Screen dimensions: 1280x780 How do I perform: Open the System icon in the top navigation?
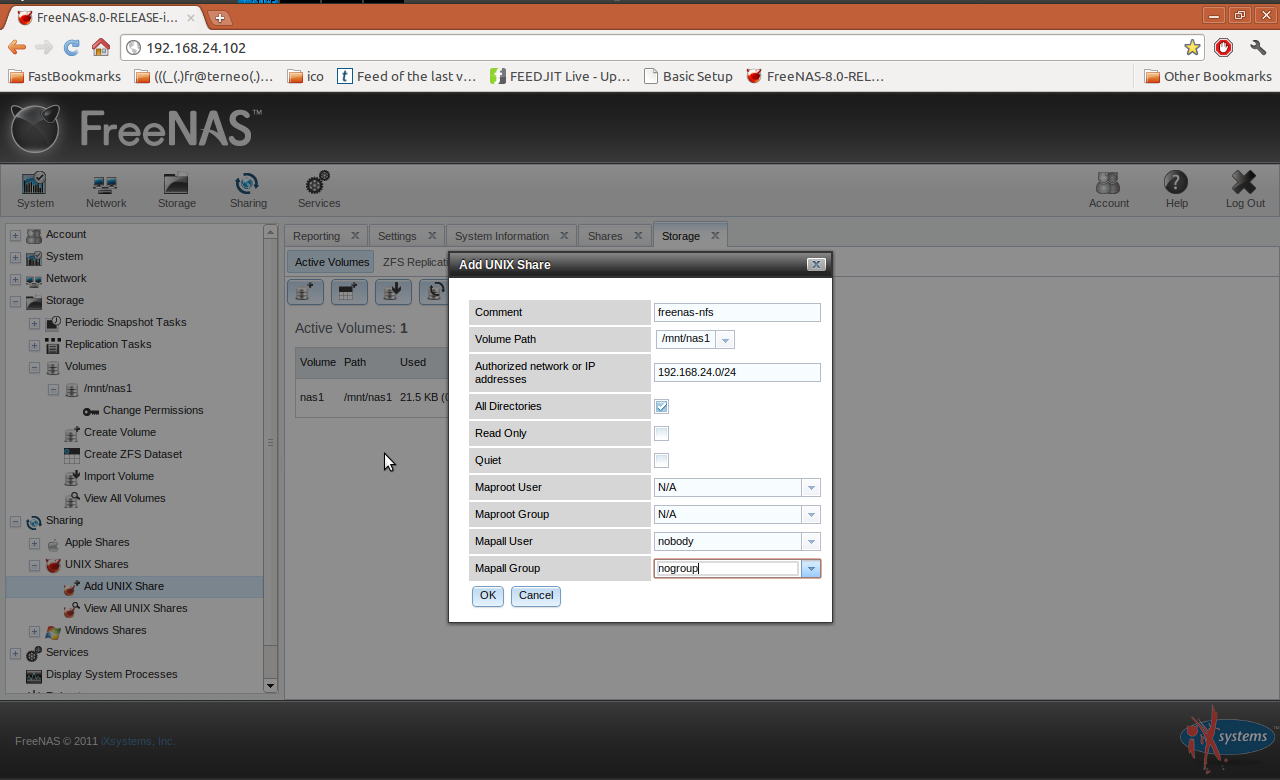coord(34,190)
